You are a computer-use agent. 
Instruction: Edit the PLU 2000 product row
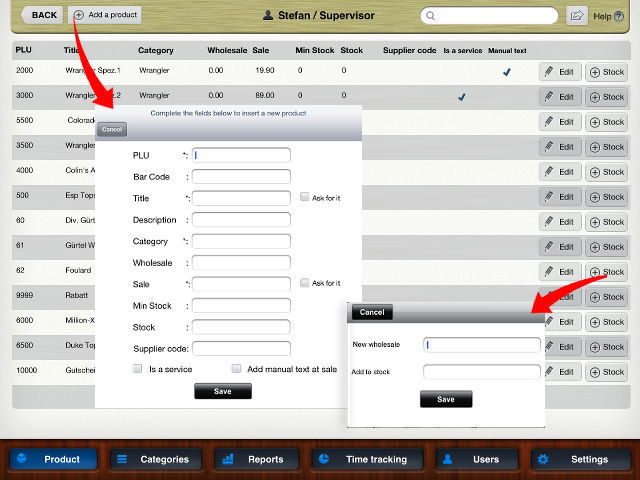[559, 72]
